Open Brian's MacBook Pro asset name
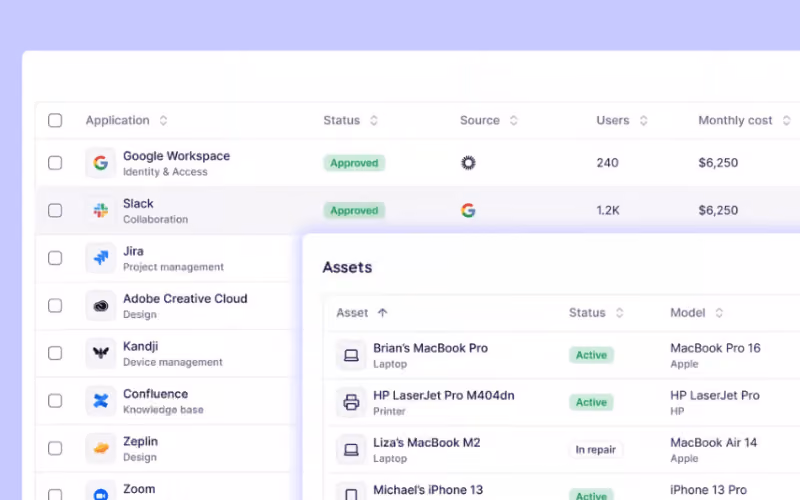 [x=431, y=348]
